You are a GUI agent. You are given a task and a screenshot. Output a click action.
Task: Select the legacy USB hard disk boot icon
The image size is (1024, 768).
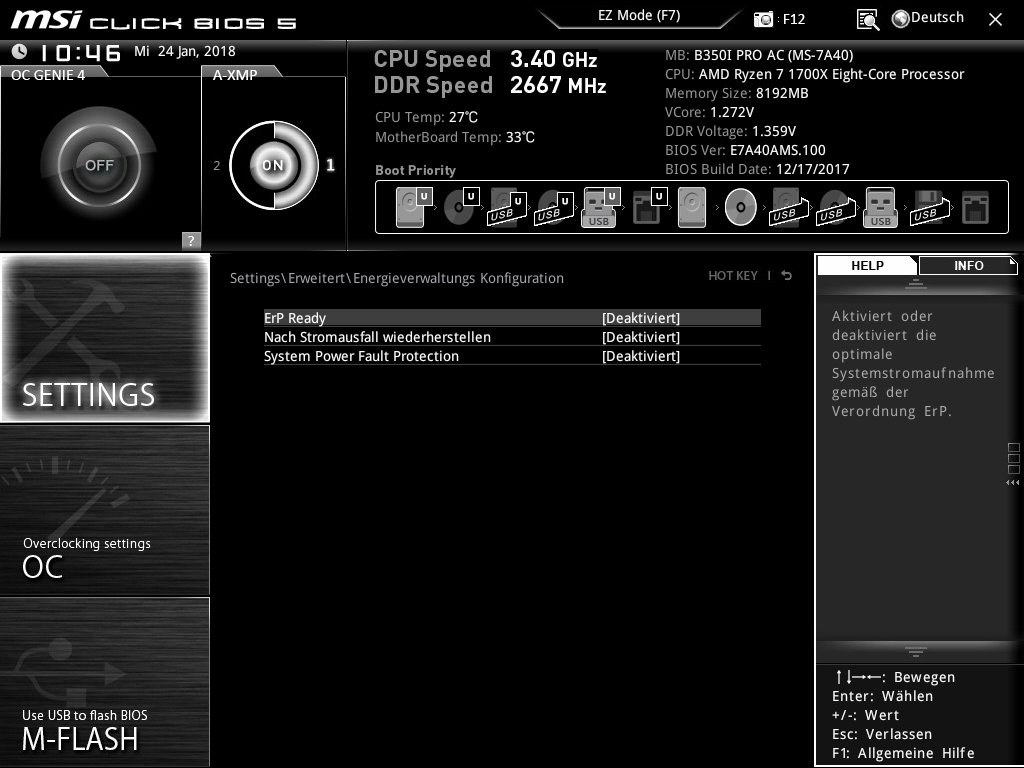tap(789, 207)
